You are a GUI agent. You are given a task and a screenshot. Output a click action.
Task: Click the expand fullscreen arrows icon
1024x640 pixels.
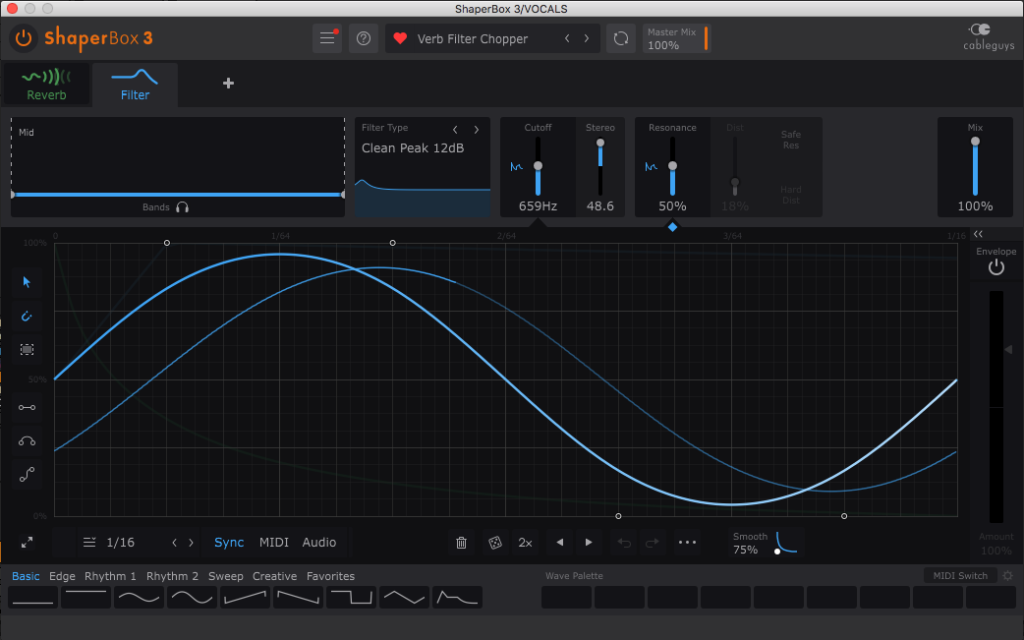[27, 543]
